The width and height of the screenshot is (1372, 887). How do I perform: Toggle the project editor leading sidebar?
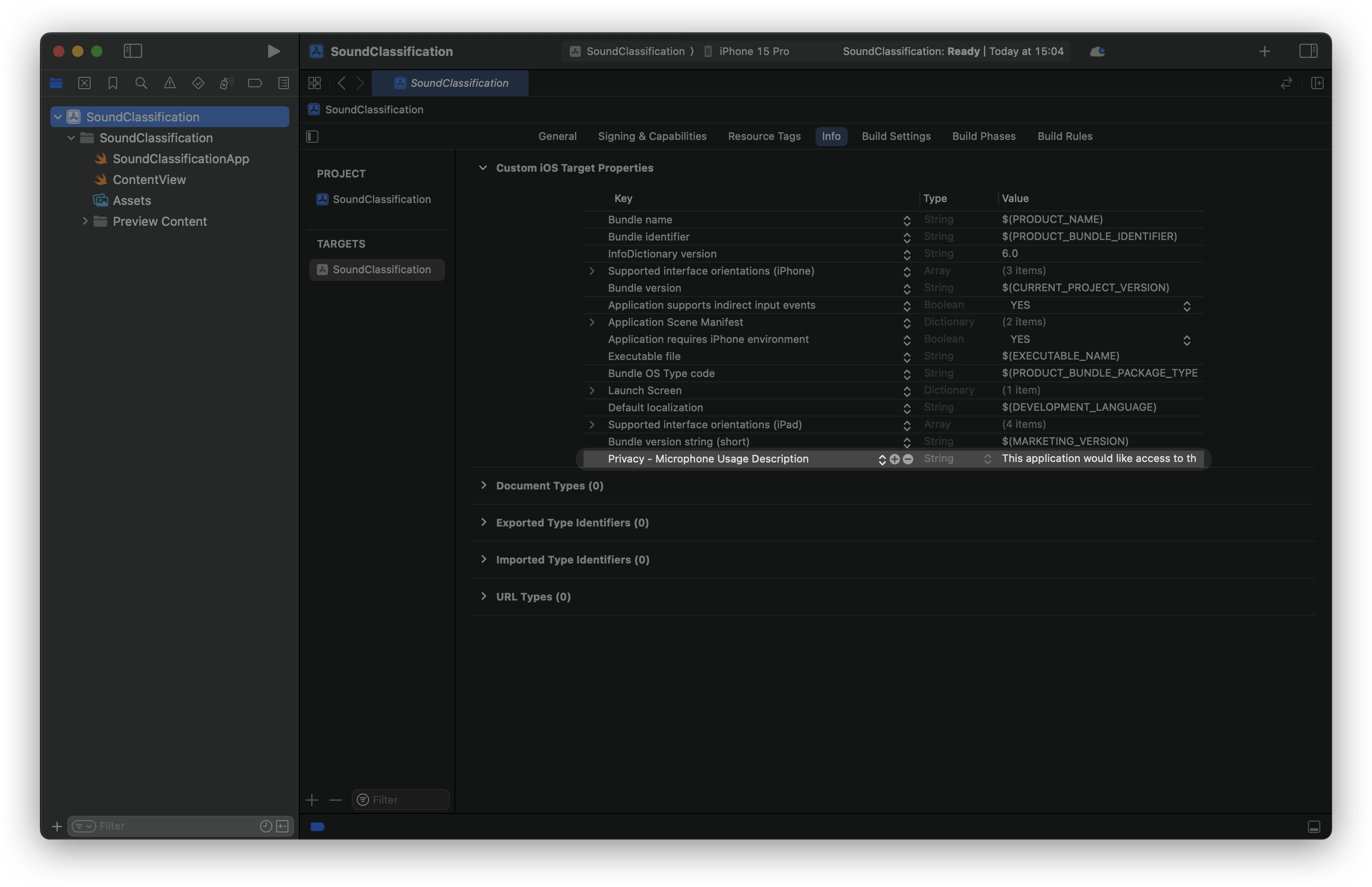[312, 137]
